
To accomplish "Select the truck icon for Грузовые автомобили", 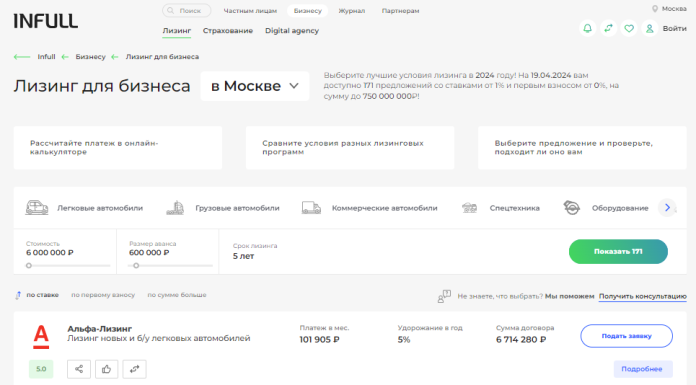I will 175,208.
